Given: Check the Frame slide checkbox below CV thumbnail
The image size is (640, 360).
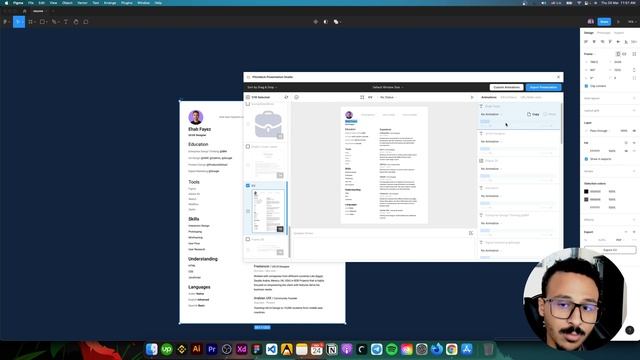Looking at the screenshot, I should pyautogui.click(x=248, y=239).
